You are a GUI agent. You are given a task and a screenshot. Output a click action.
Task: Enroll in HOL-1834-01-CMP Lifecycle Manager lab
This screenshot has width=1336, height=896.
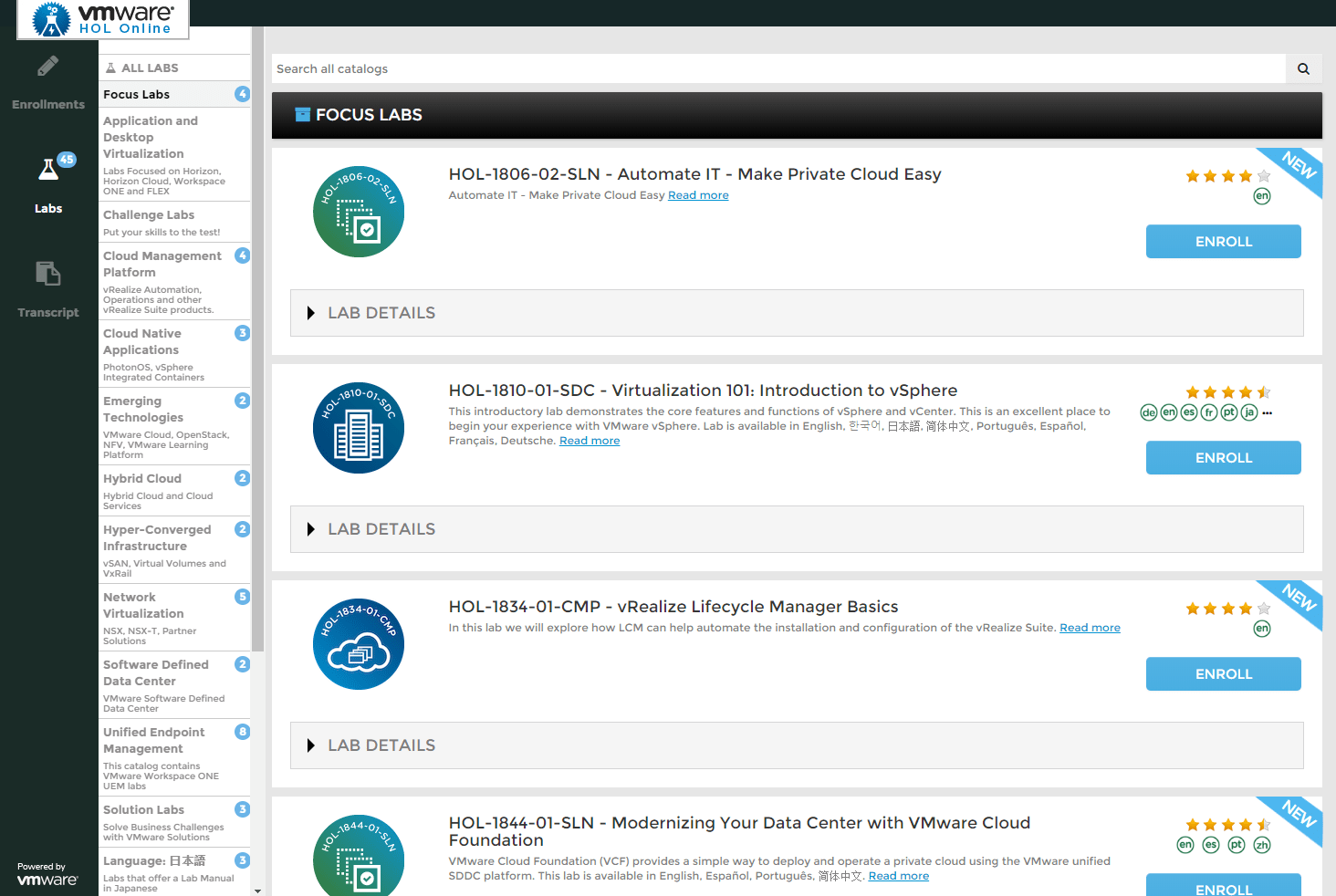coord(1224,674)
